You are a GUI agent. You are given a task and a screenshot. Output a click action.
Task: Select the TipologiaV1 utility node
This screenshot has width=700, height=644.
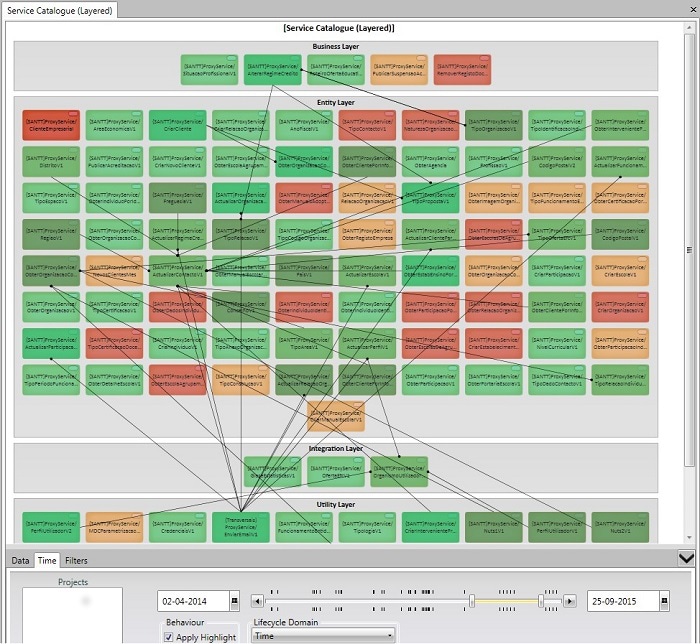[x=367, y=528]
